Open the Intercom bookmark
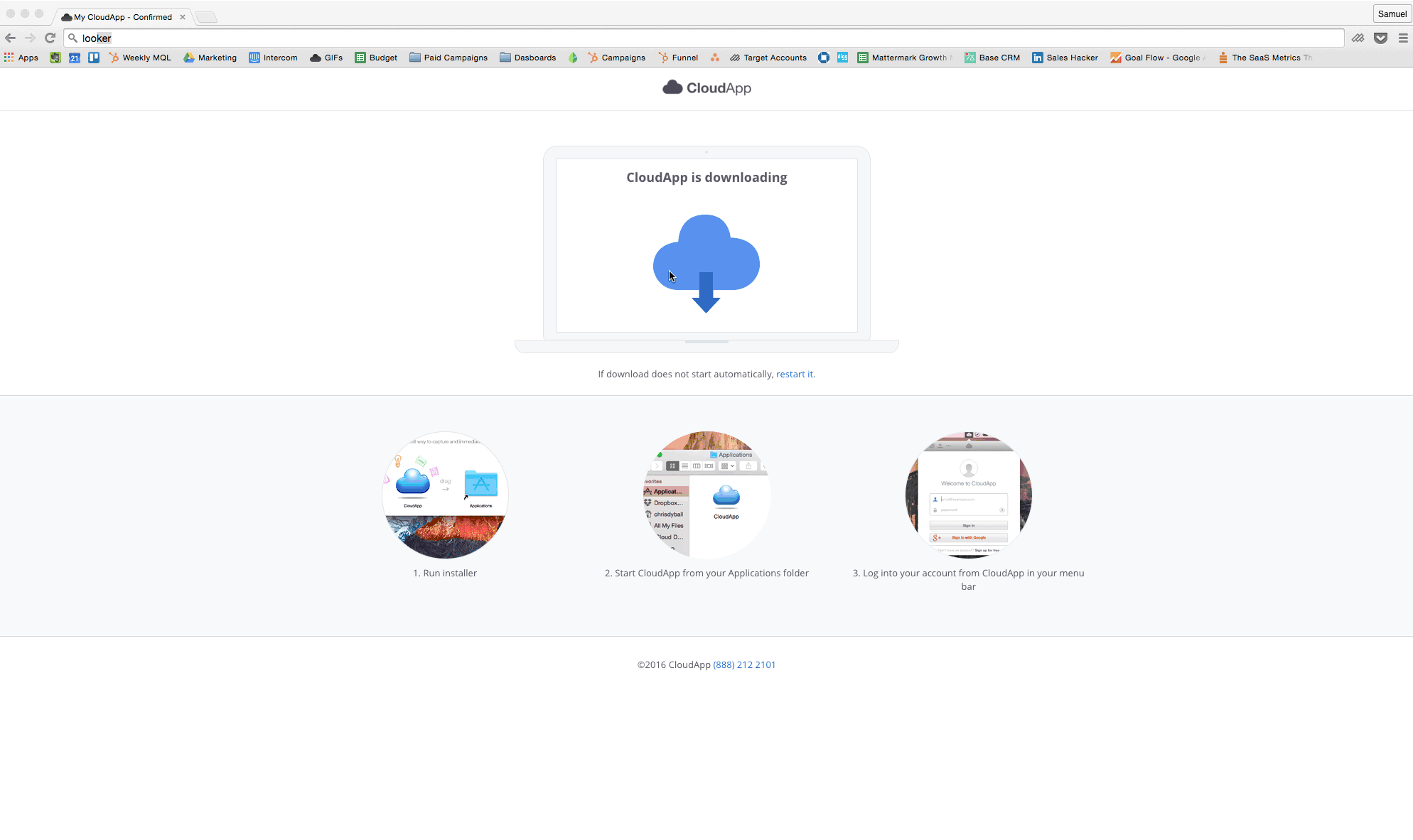 274,58
